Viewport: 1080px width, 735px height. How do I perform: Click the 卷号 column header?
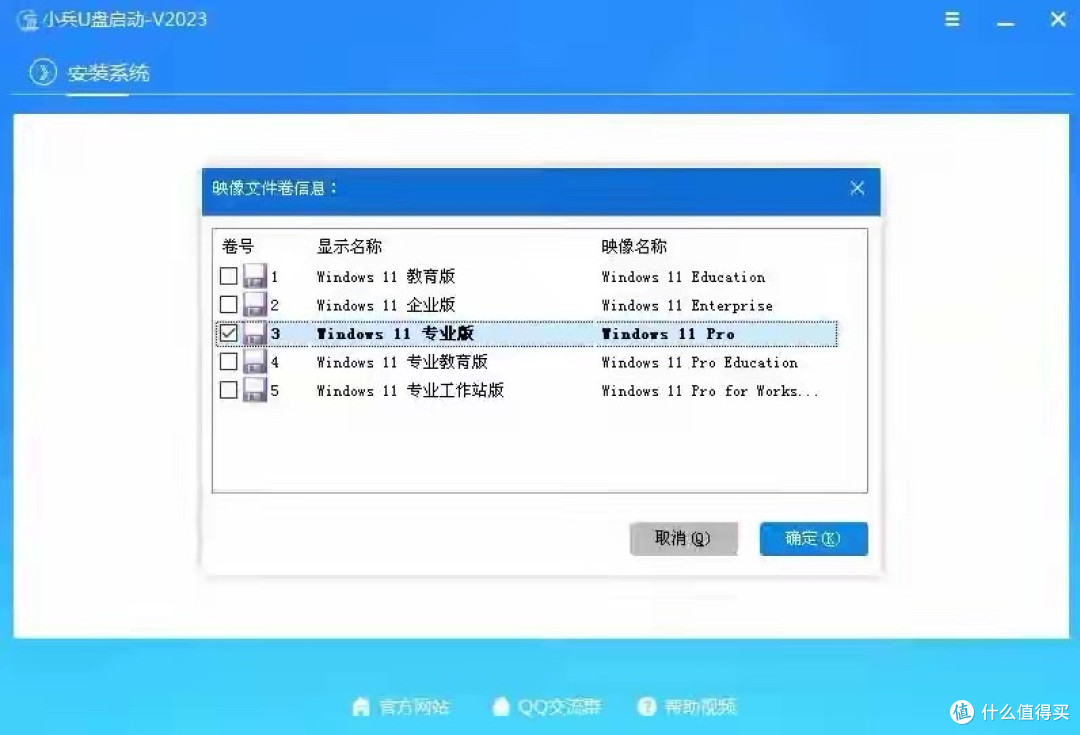(238, 246)
